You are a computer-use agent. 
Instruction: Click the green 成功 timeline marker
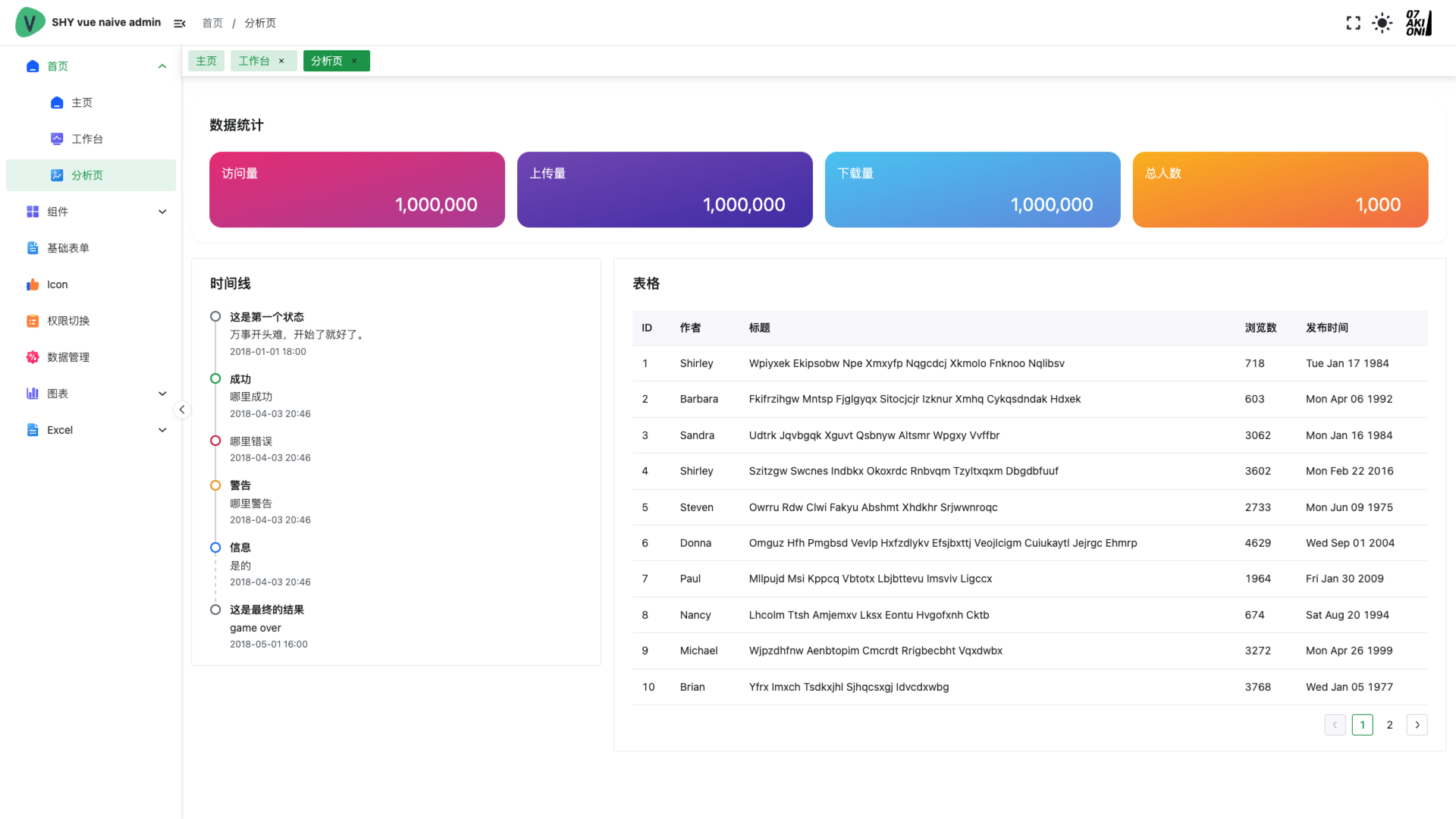tap(215, 378)
